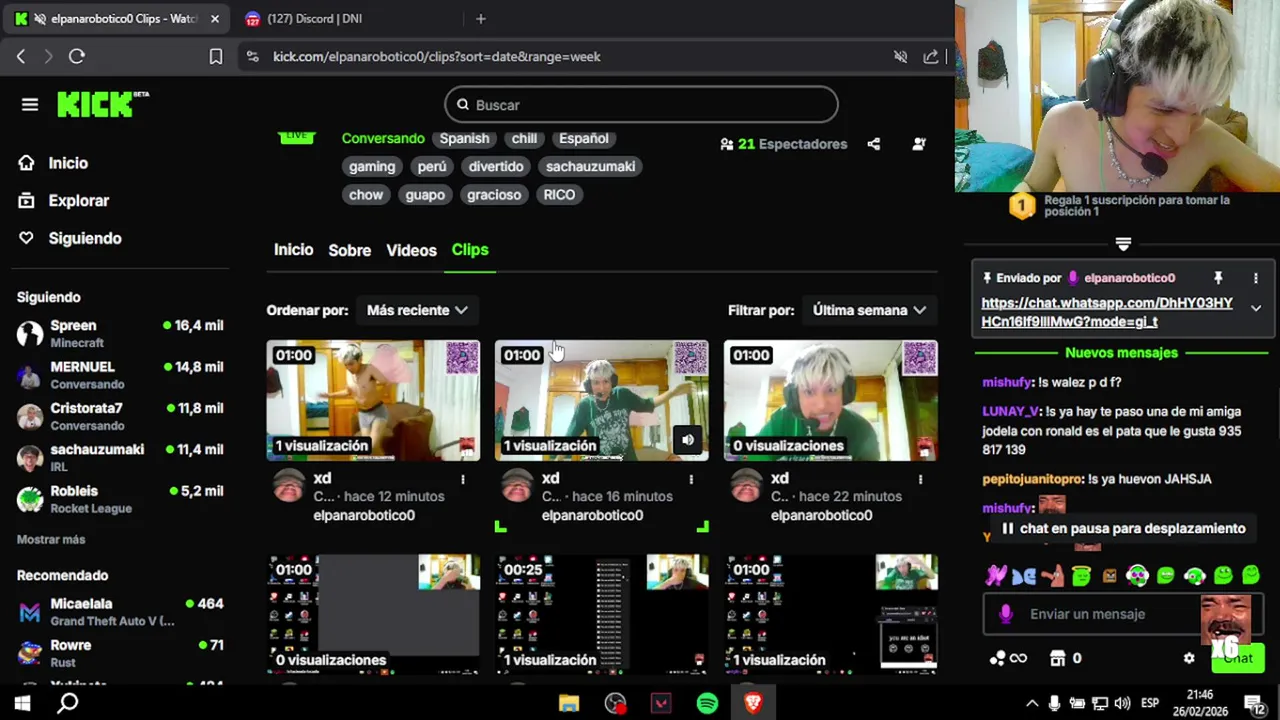Switch to the Inicio channel tab
The image size is (1280, 720).
coord(293,250)
